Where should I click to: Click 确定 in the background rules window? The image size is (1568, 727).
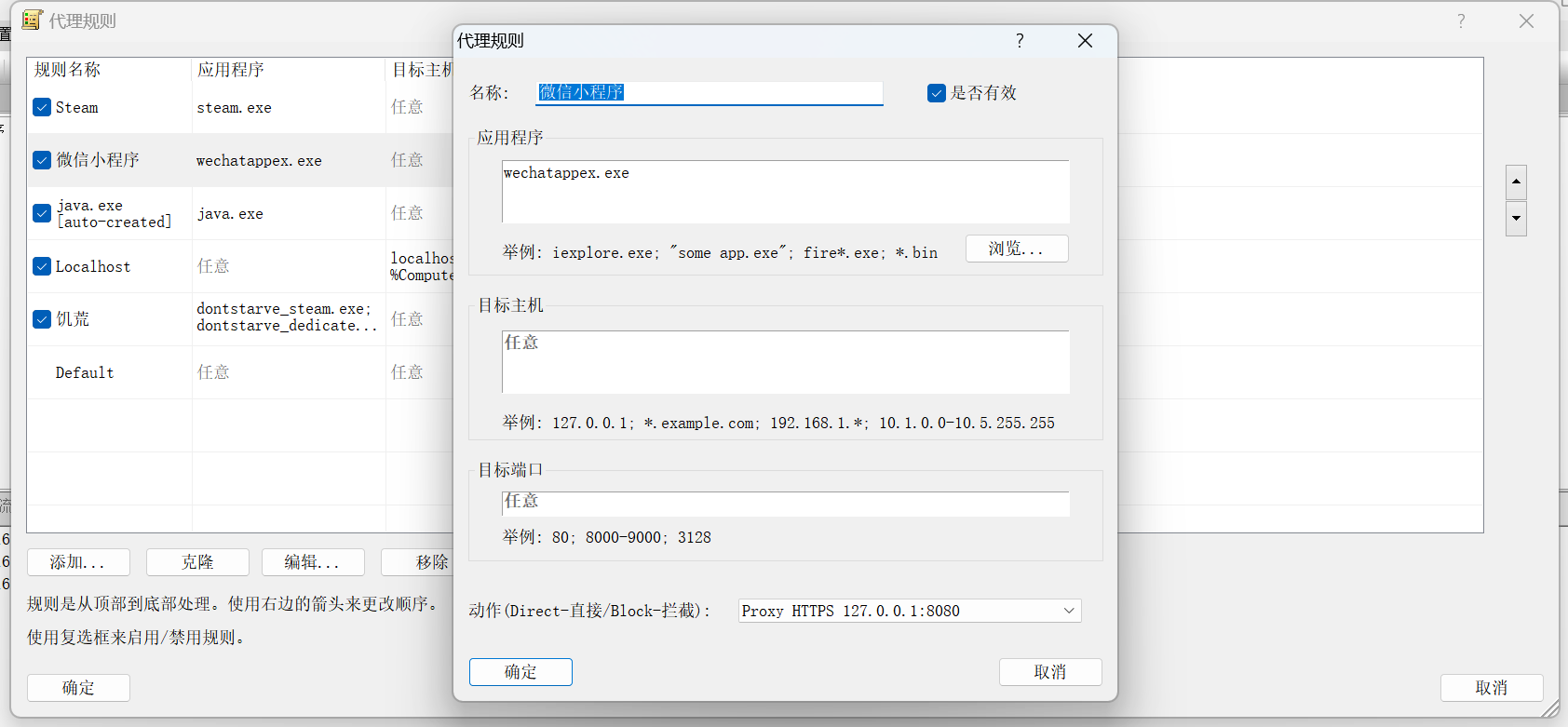pos(78,688)
